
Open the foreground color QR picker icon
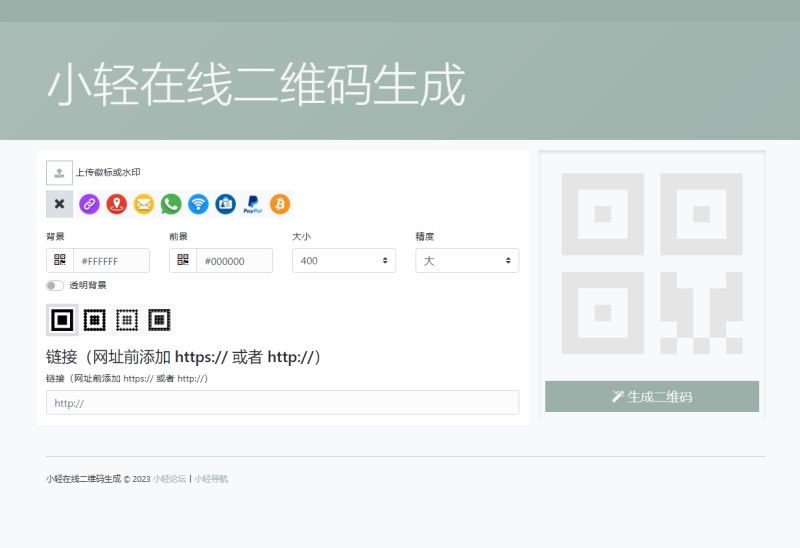[x=183, y=260]
